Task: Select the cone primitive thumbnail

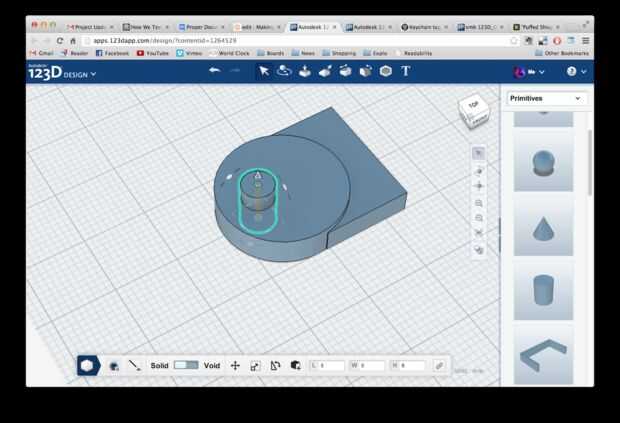Action: click(543, 224)
